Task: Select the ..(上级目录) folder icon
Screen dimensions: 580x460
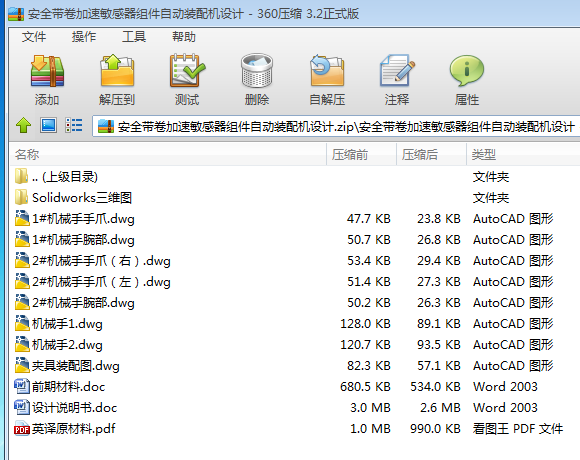Action: (x=21, y=176)
